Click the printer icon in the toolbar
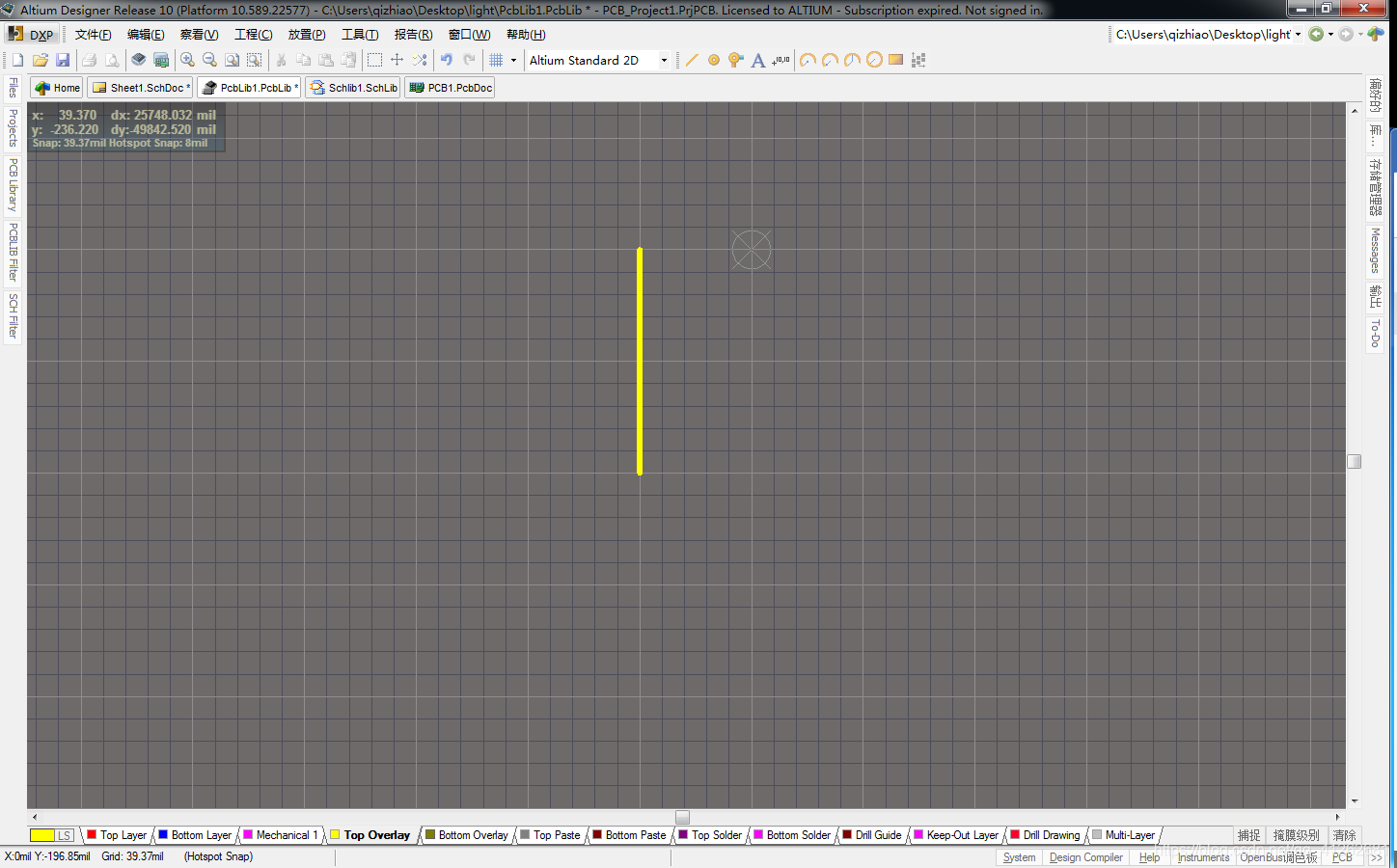1397x868 pixels. [x=89, y=60]
